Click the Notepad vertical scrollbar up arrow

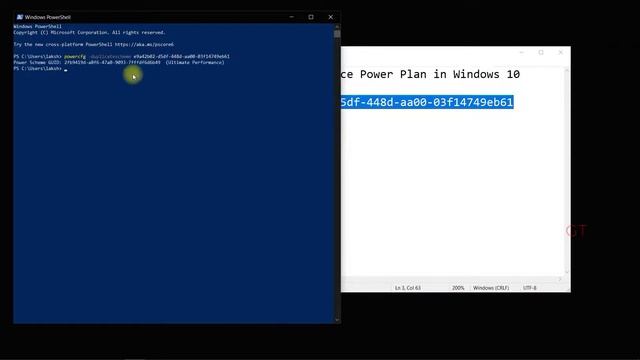pyautogui.click(x=567, y=71)
